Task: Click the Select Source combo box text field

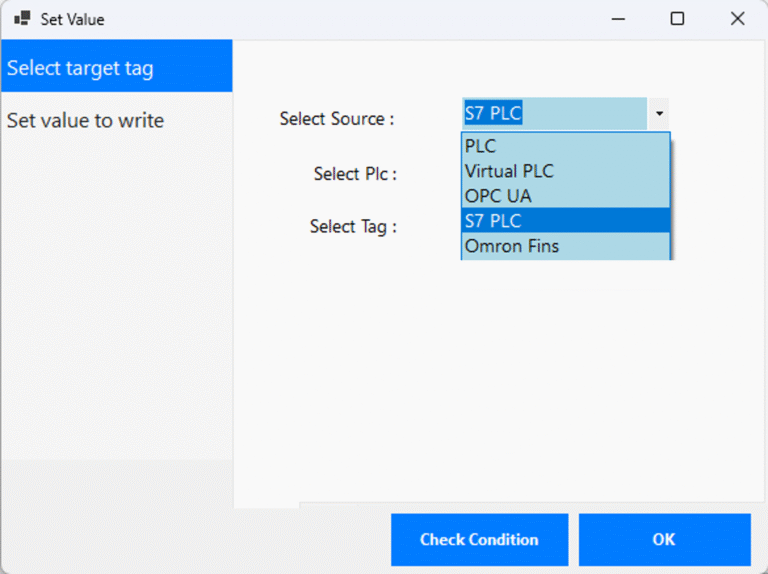Action: click(x=554, y=114)
